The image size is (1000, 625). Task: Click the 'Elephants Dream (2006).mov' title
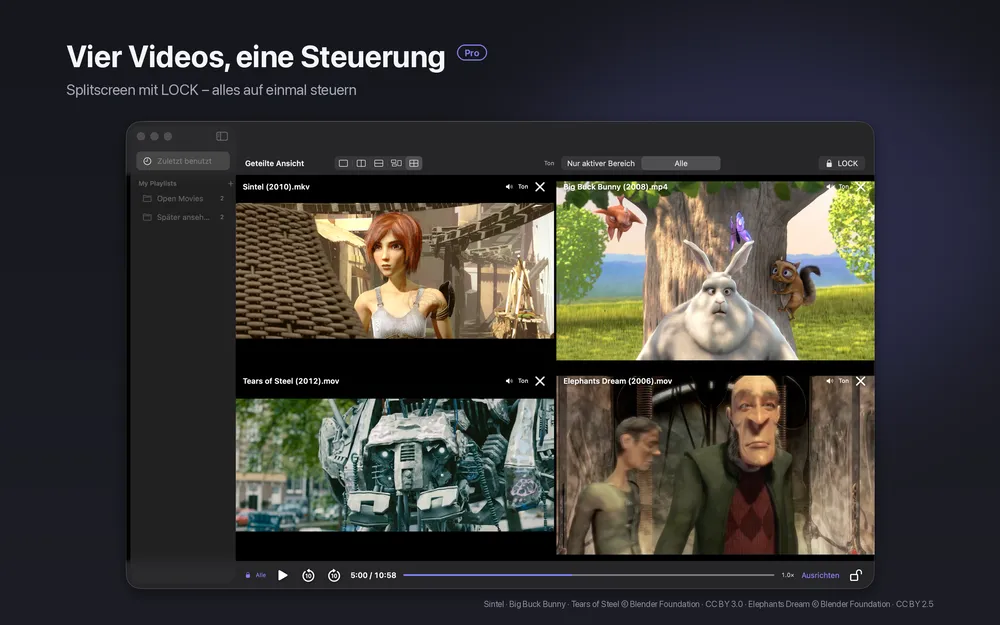click(x=617, y=381)
